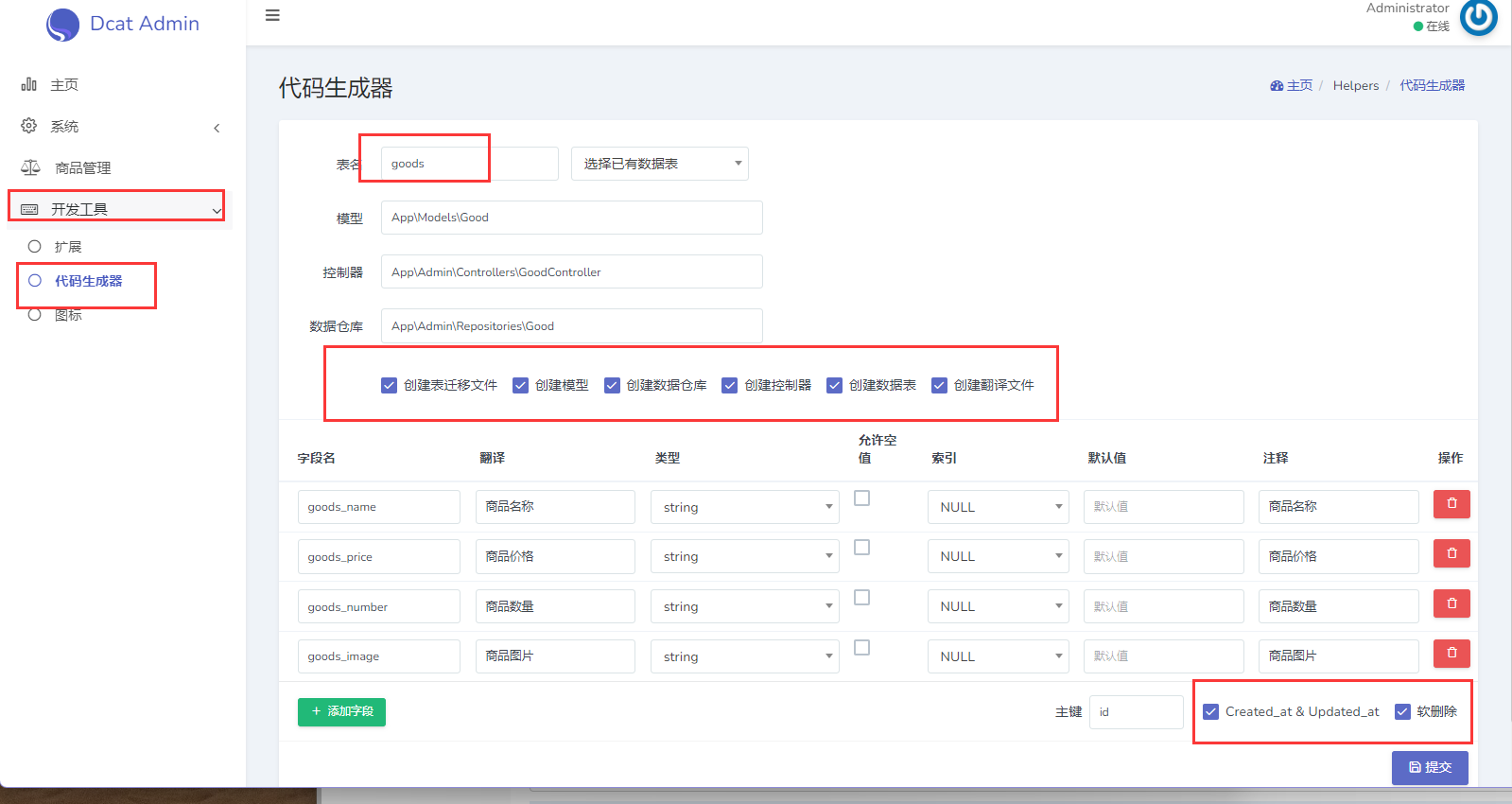Click default value input for goods_name
1512x804 pixels.
pos(1164,507)
